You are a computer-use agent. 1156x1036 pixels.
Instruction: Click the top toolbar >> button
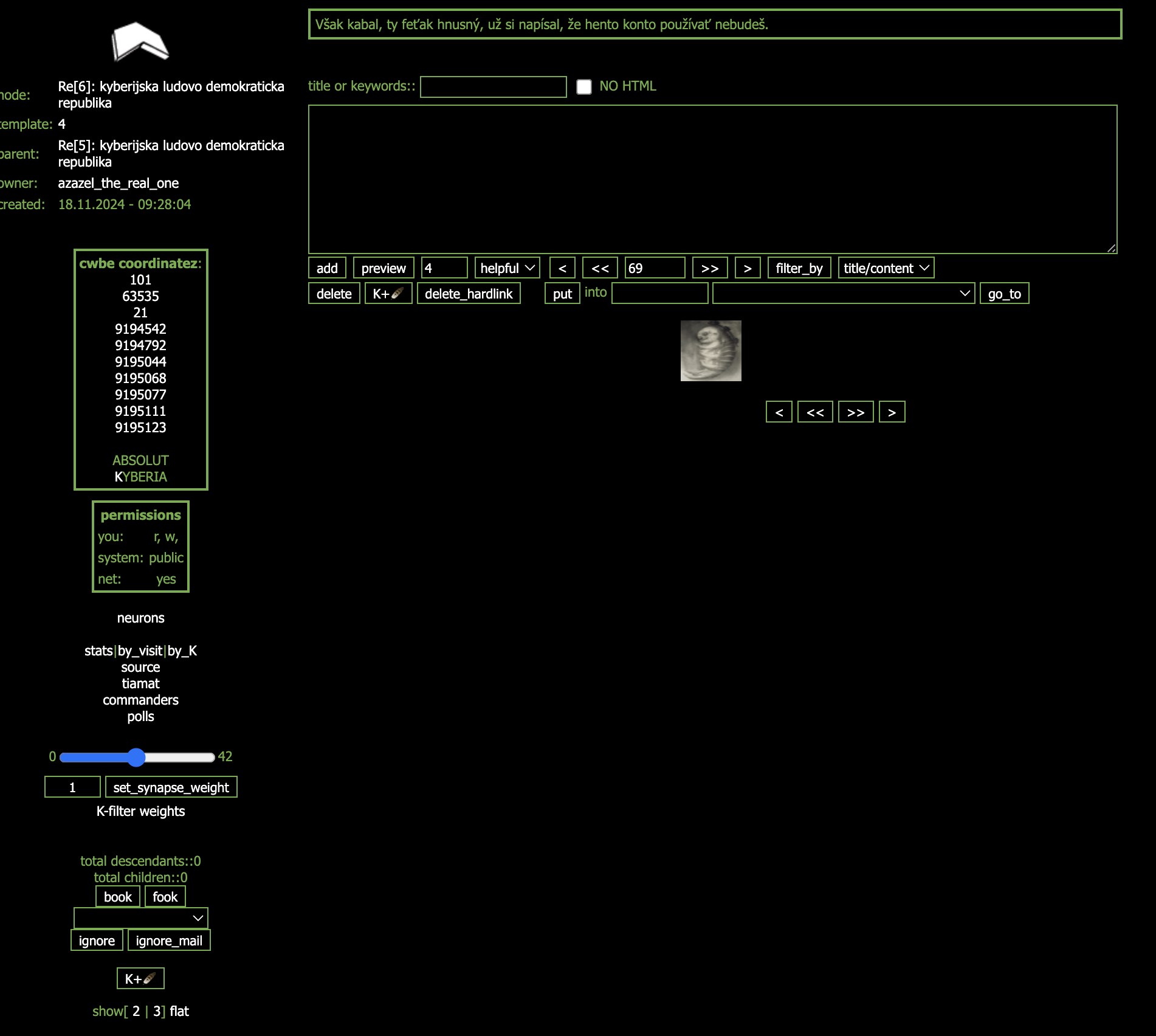[710, 268]
